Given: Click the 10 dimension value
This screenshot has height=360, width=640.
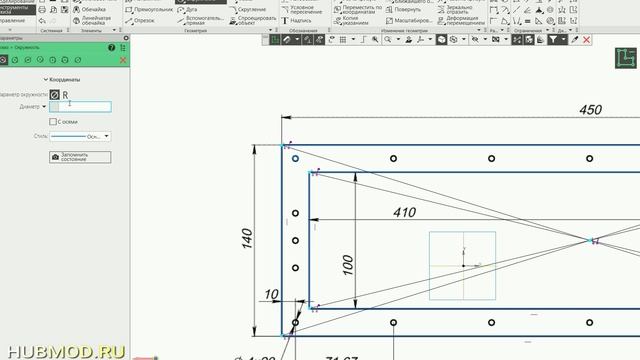Looking at the screenshot, I should (271, 294).
